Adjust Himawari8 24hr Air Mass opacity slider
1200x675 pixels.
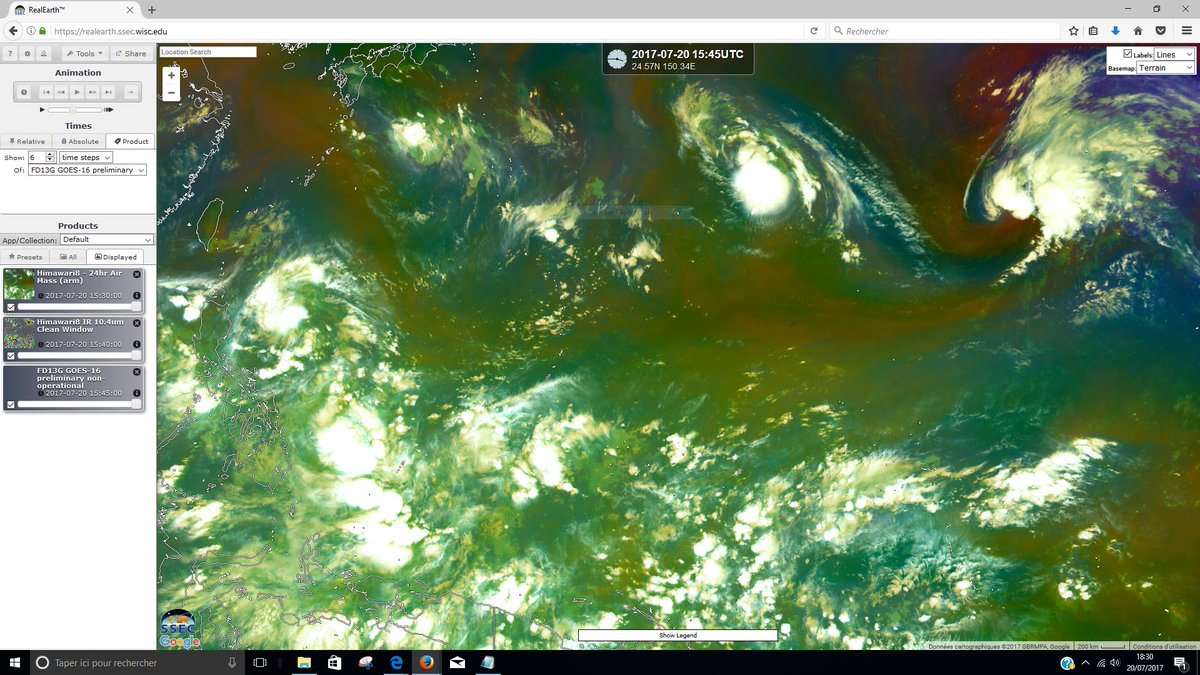[x=78, y=307]
